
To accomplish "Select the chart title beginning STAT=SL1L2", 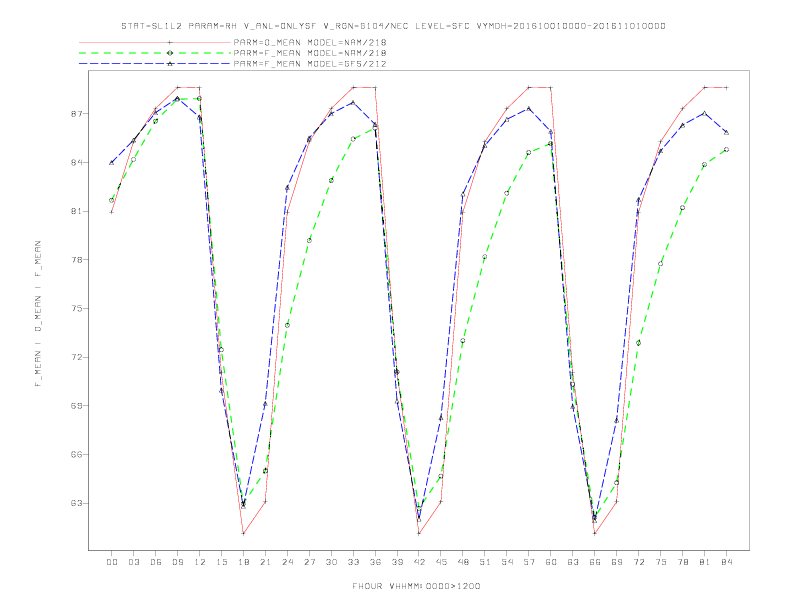I will point(393,26).
